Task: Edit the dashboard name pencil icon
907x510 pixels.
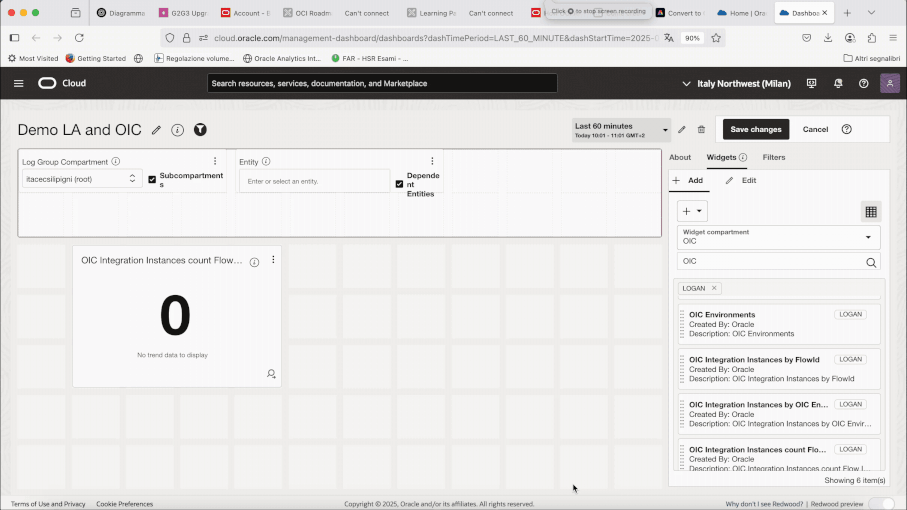Action: 156,130
